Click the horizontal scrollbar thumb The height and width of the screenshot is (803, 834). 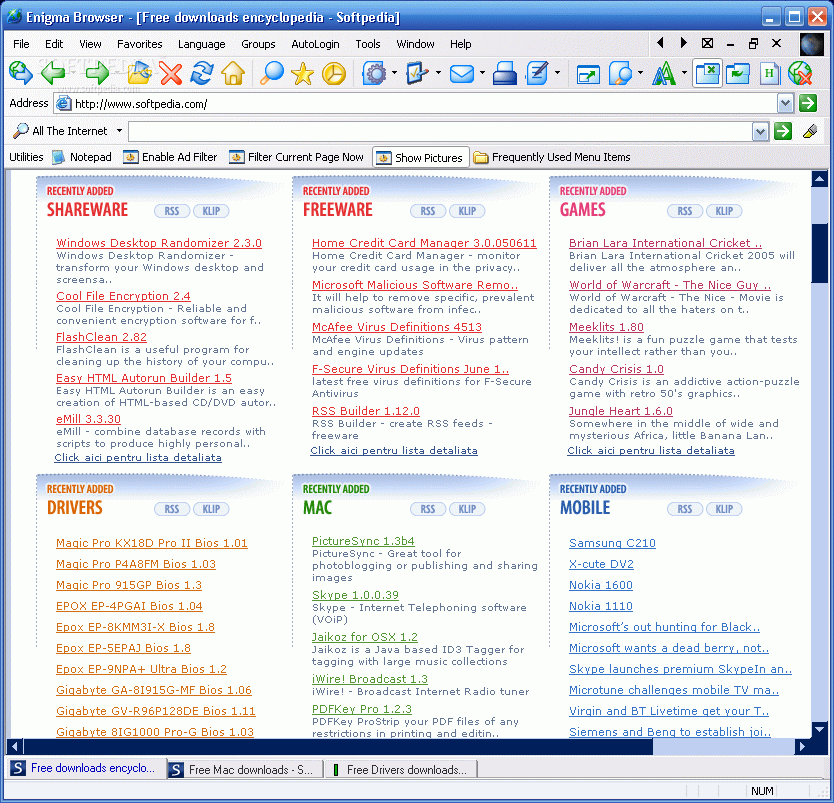pyautogui.click(x=338, y=747)
